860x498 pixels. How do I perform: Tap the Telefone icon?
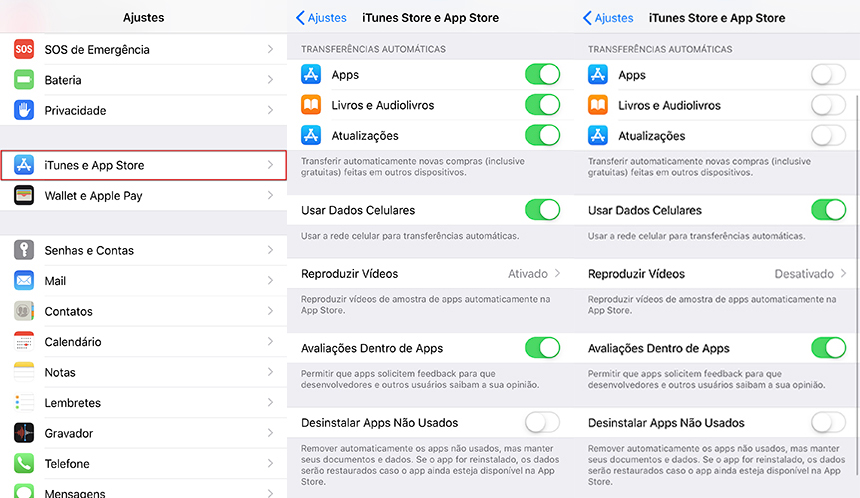pos(24,463)
